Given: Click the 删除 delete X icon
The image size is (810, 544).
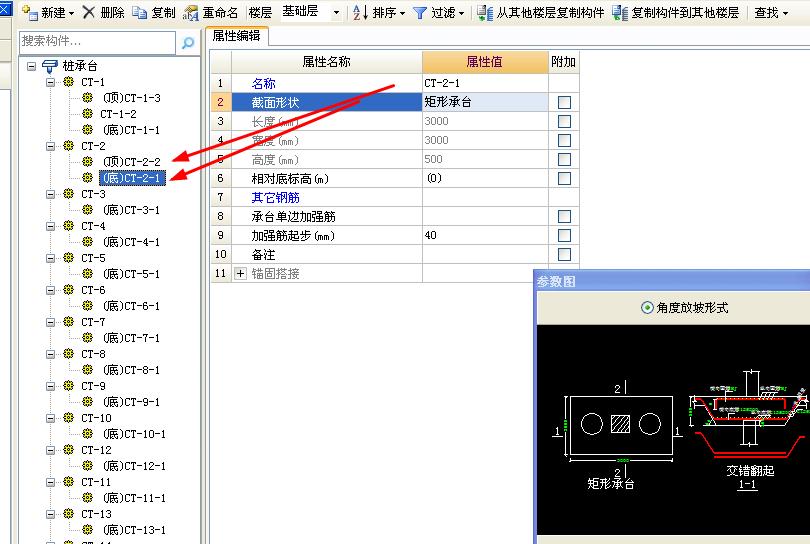Looking at the screenshot, I should (89, 12).
